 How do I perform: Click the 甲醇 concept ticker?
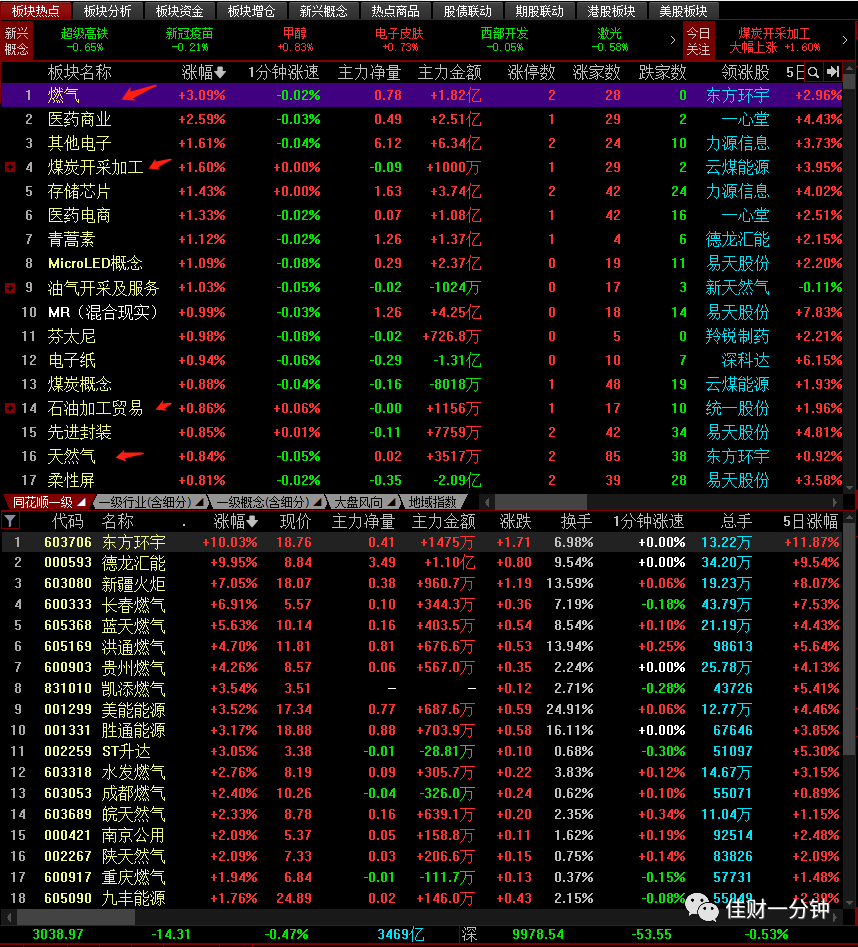pyautogui.click(x=295, y=40)
